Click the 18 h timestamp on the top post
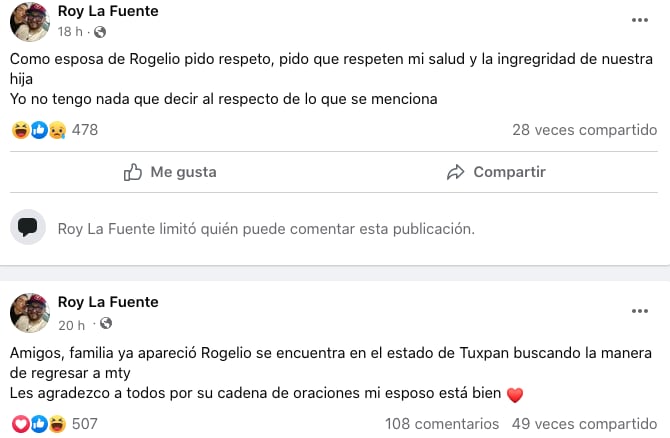 (69, 32)
